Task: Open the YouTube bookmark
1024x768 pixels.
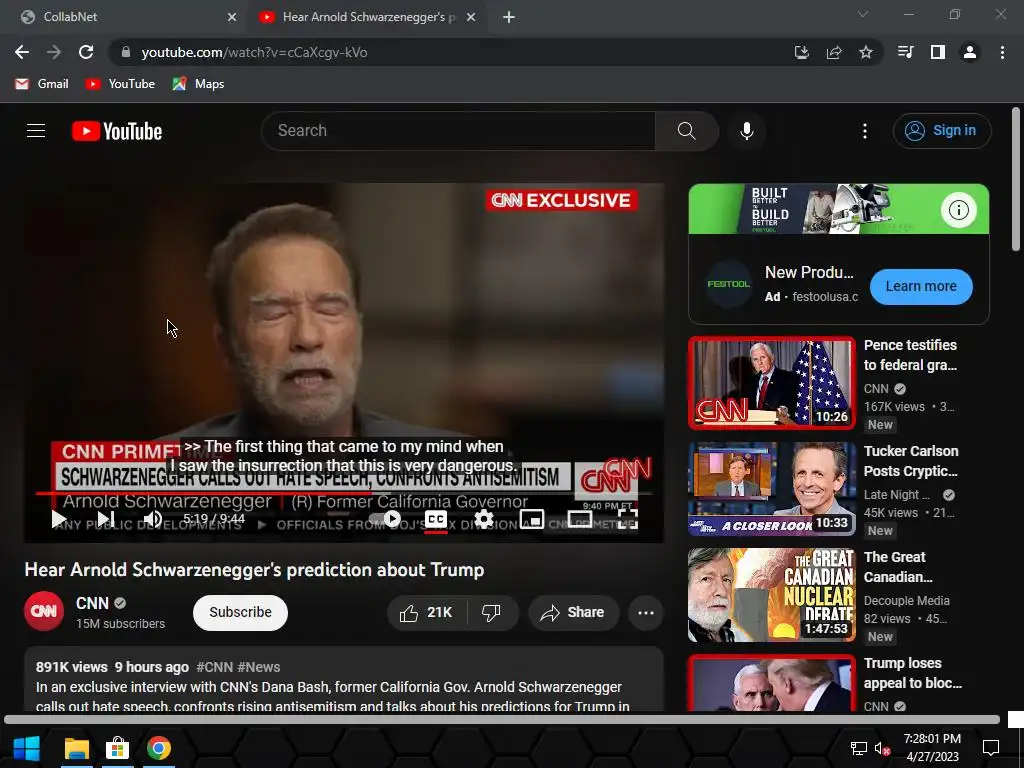Action: pyautogui.click(x=120, y=84)
